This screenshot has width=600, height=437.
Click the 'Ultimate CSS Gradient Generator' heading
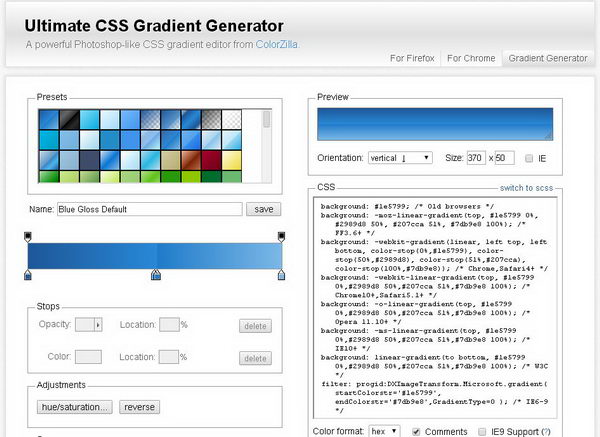[x=154, y=26]
